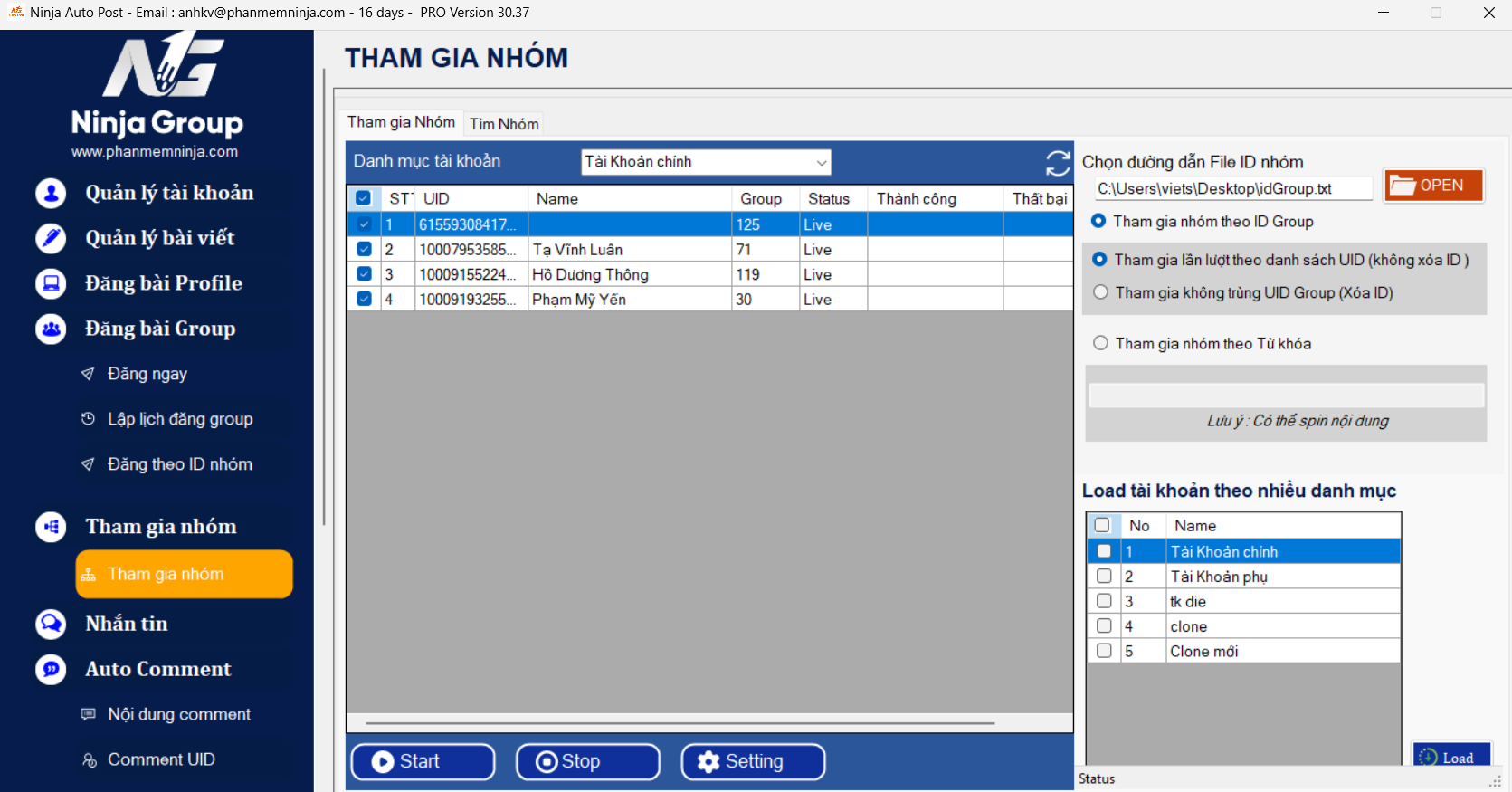1512x792 pixels.
Task: Open the Setting button
Action: pos(753,761)
